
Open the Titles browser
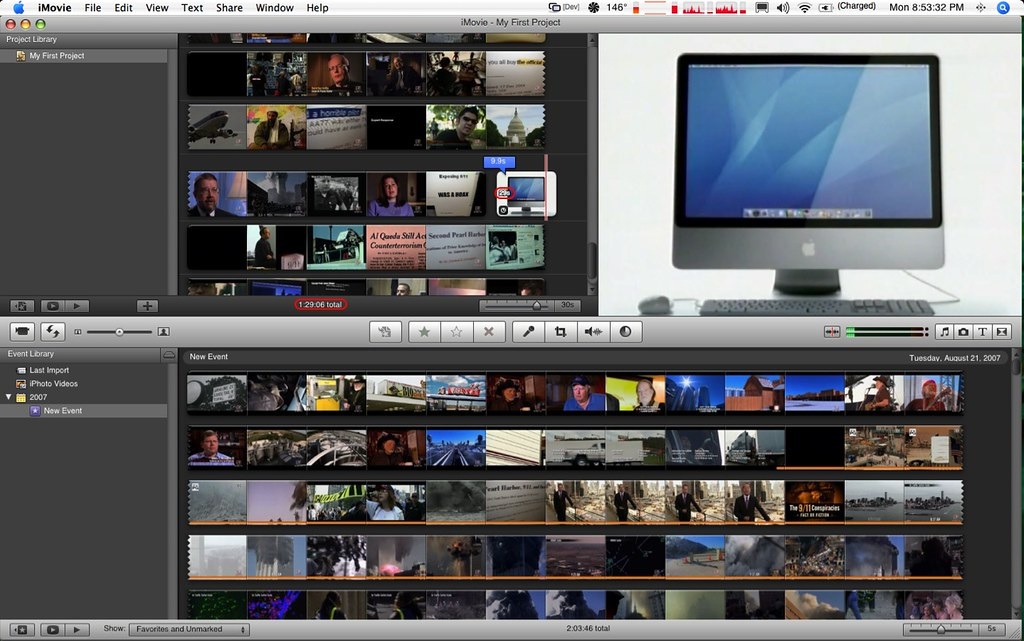(982, 332)
